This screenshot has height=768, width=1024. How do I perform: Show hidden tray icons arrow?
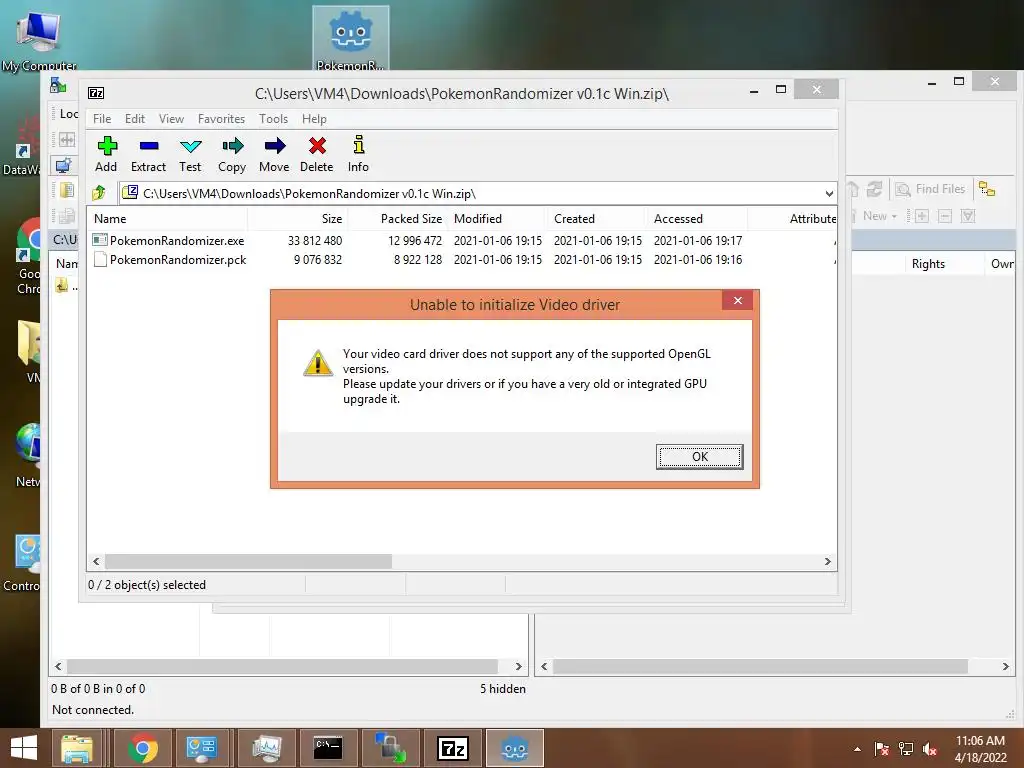coord(857,750)
